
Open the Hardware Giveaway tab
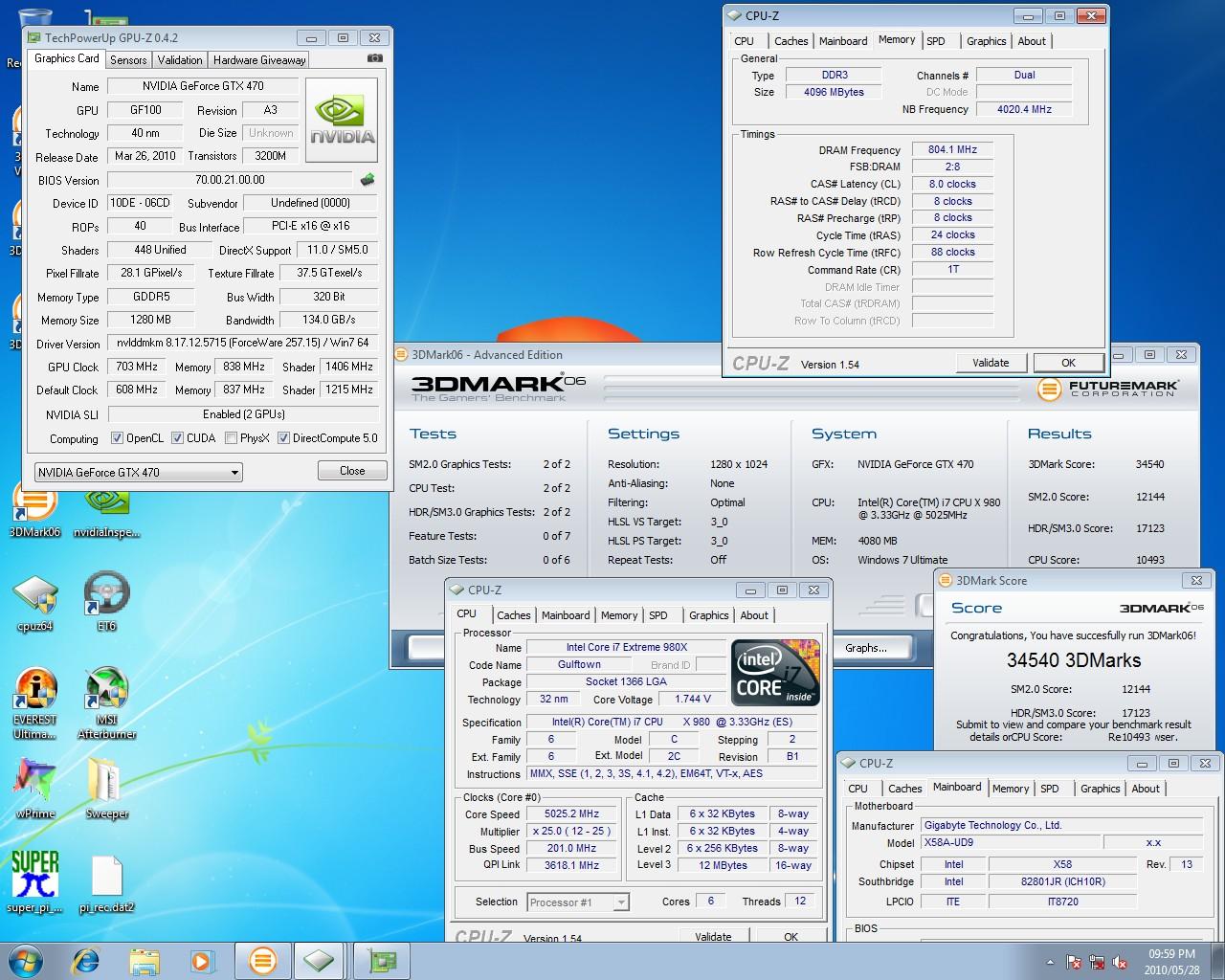coord(259,59)
